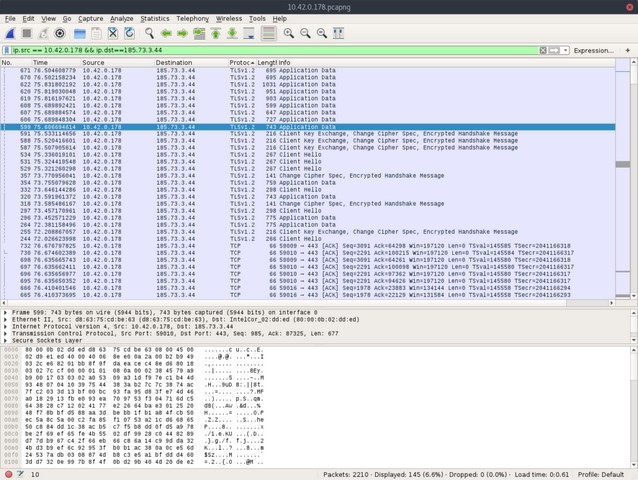Viewport: 638px width, 480px height.
Task: Click the packet list vertical scrollbar
Action: click(632, 180)
